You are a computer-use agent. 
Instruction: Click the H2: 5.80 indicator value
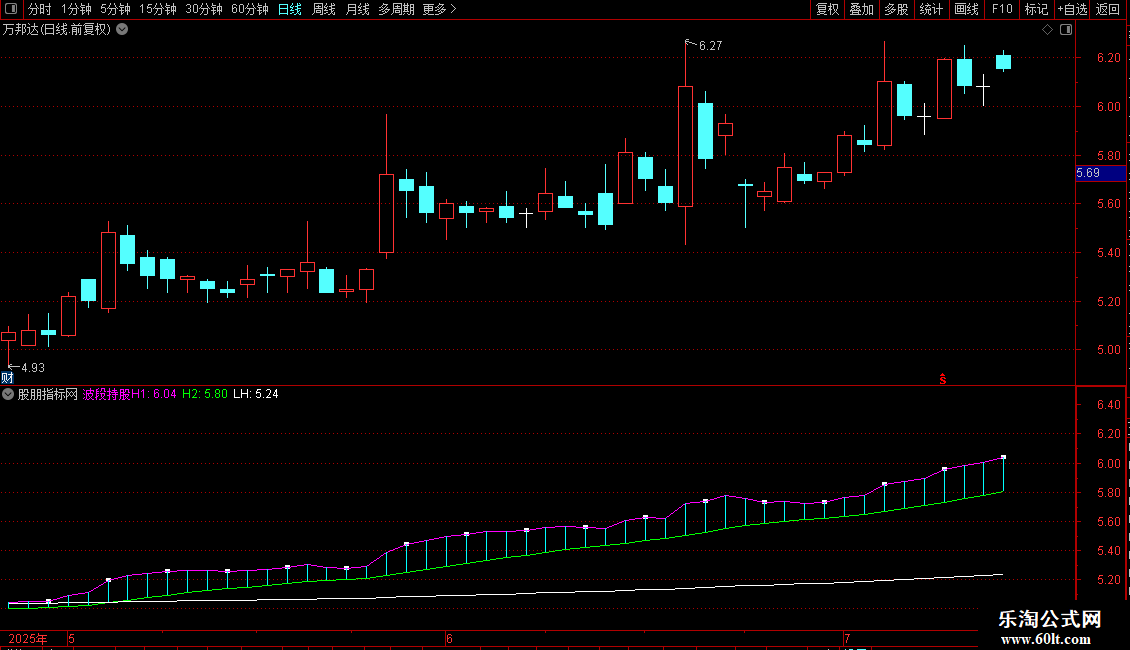pos(205,394)
